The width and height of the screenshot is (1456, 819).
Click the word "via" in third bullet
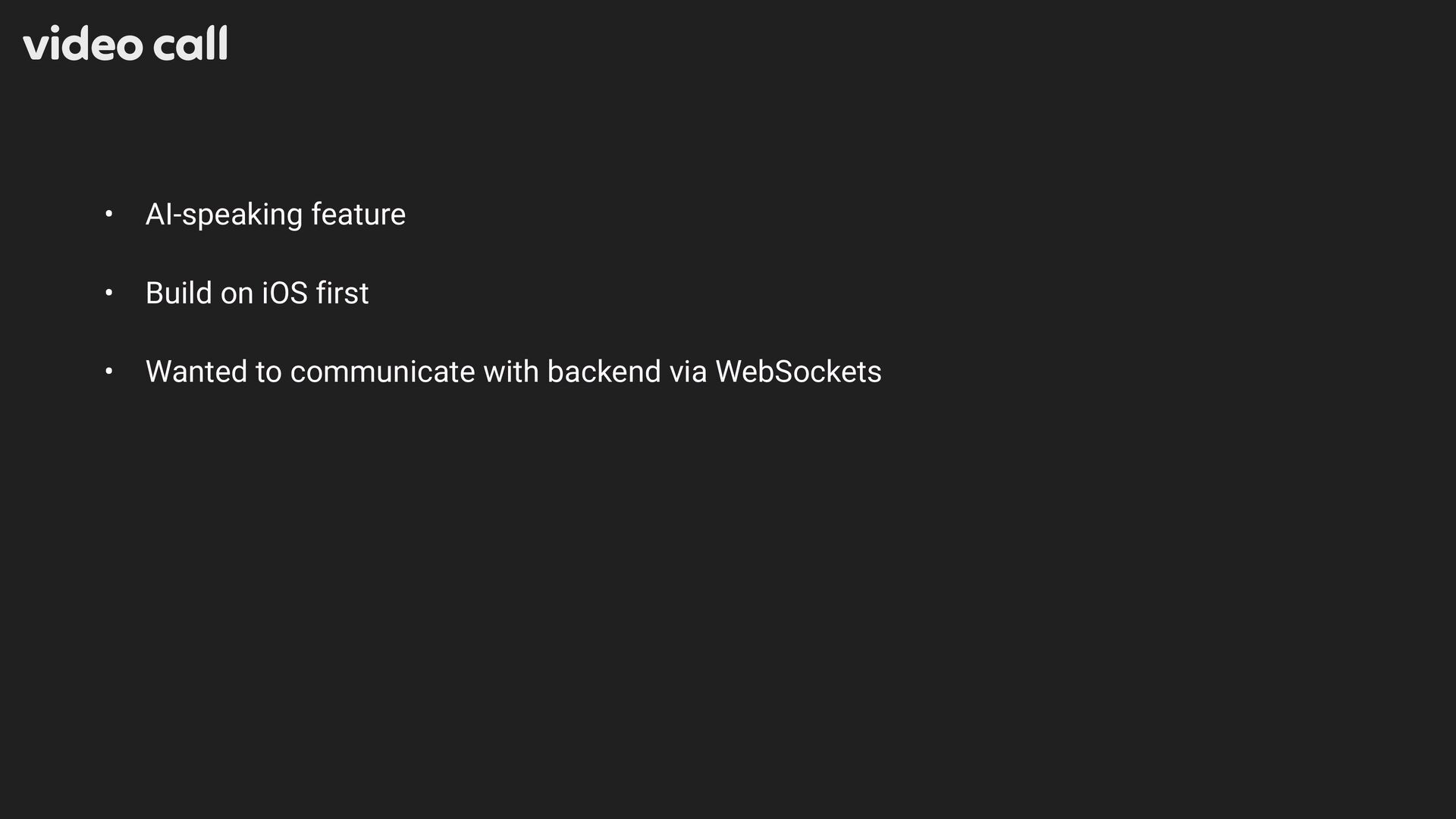[x=688, y=372]
